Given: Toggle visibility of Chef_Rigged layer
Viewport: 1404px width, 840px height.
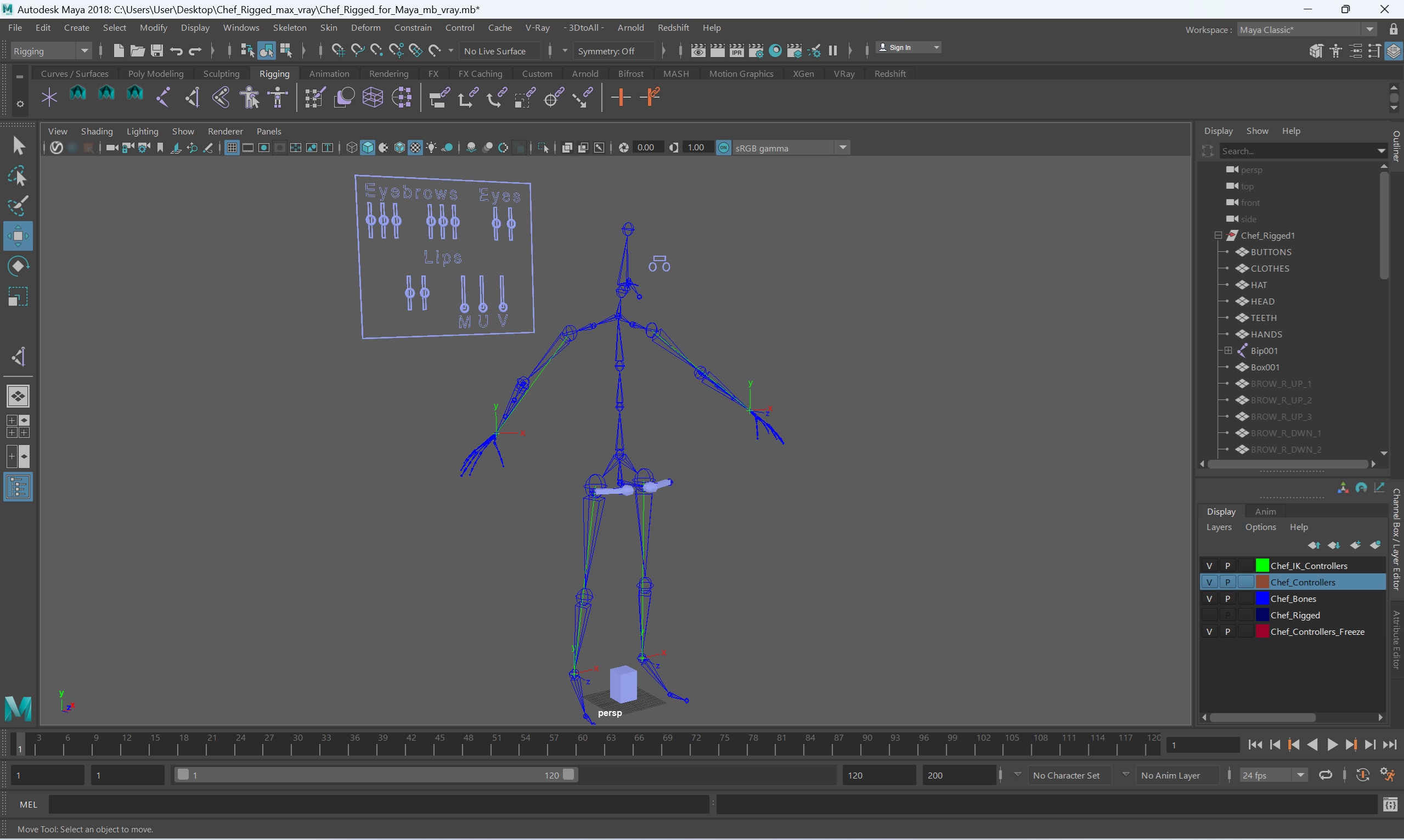Looking at the screenshot, I should [x=1209, y=615].
